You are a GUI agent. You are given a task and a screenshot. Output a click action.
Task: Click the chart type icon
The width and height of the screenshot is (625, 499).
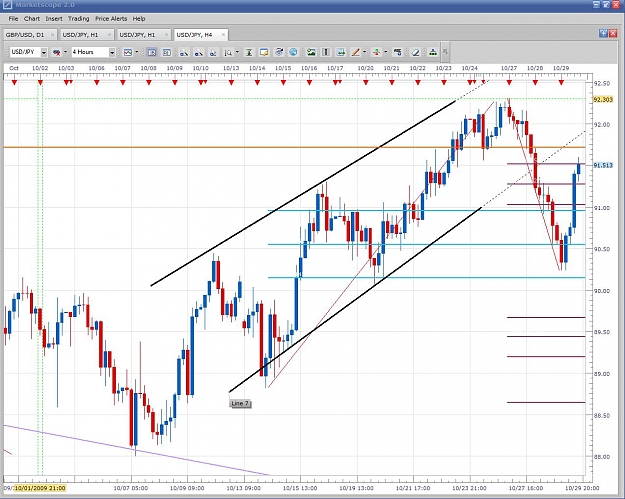tap(128, 52)
